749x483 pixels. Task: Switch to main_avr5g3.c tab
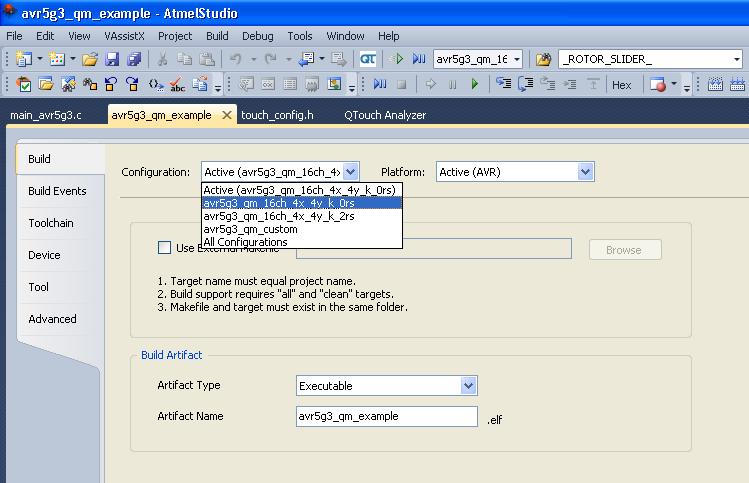click(46, 115)
